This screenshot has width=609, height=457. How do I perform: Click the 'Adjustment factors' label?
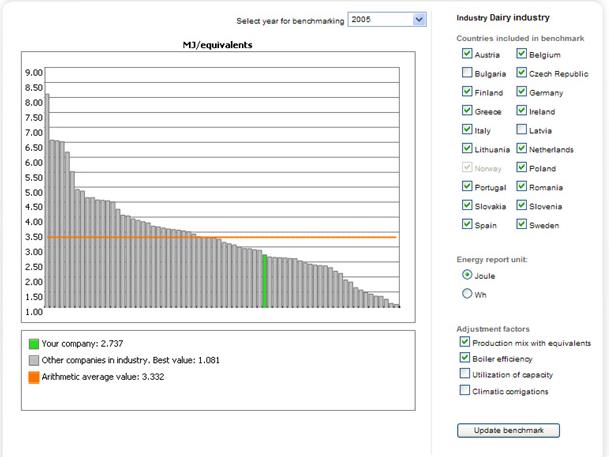click(493, 329)
